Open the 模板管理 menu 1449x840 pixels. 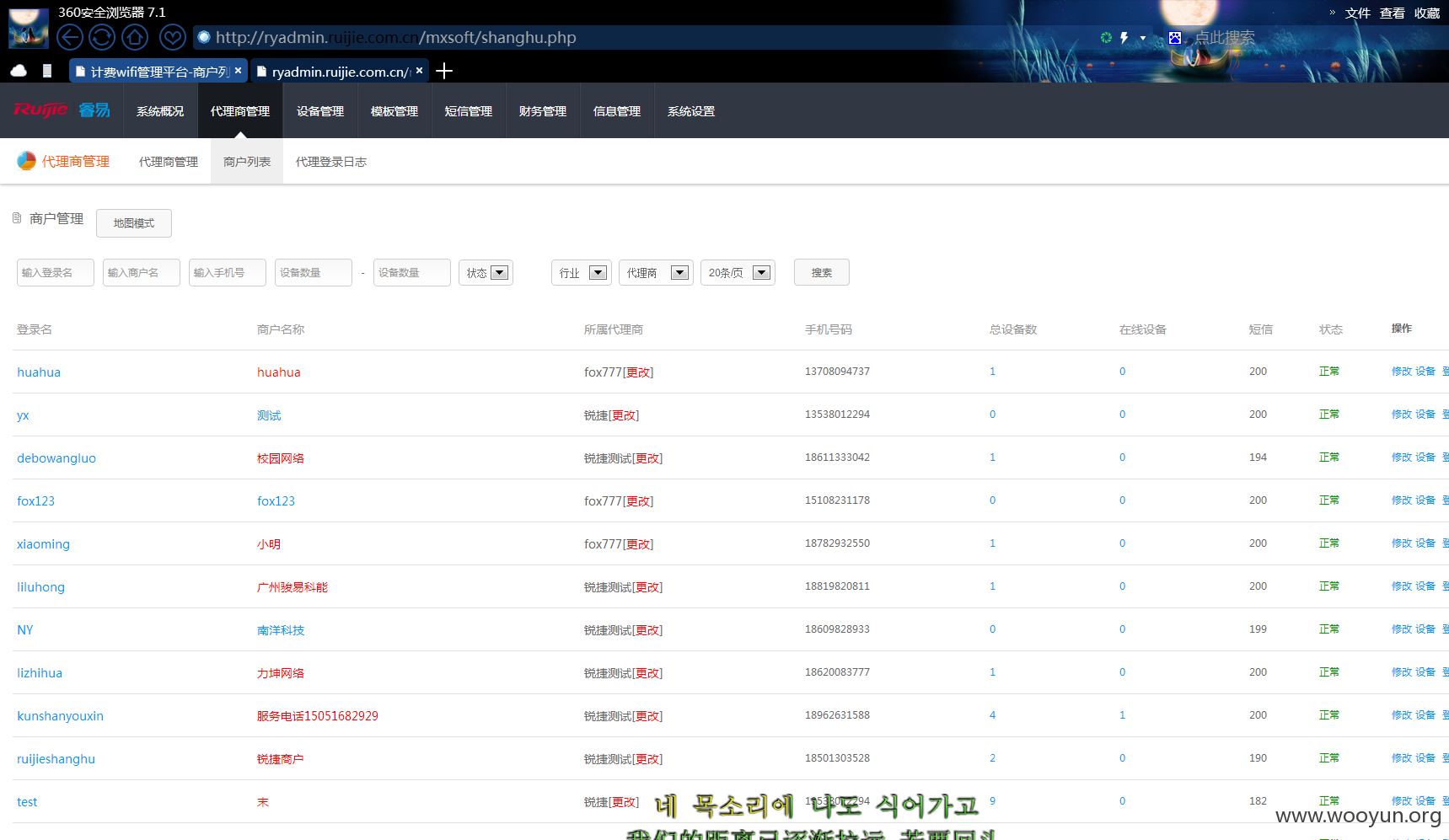pos(394,111)
